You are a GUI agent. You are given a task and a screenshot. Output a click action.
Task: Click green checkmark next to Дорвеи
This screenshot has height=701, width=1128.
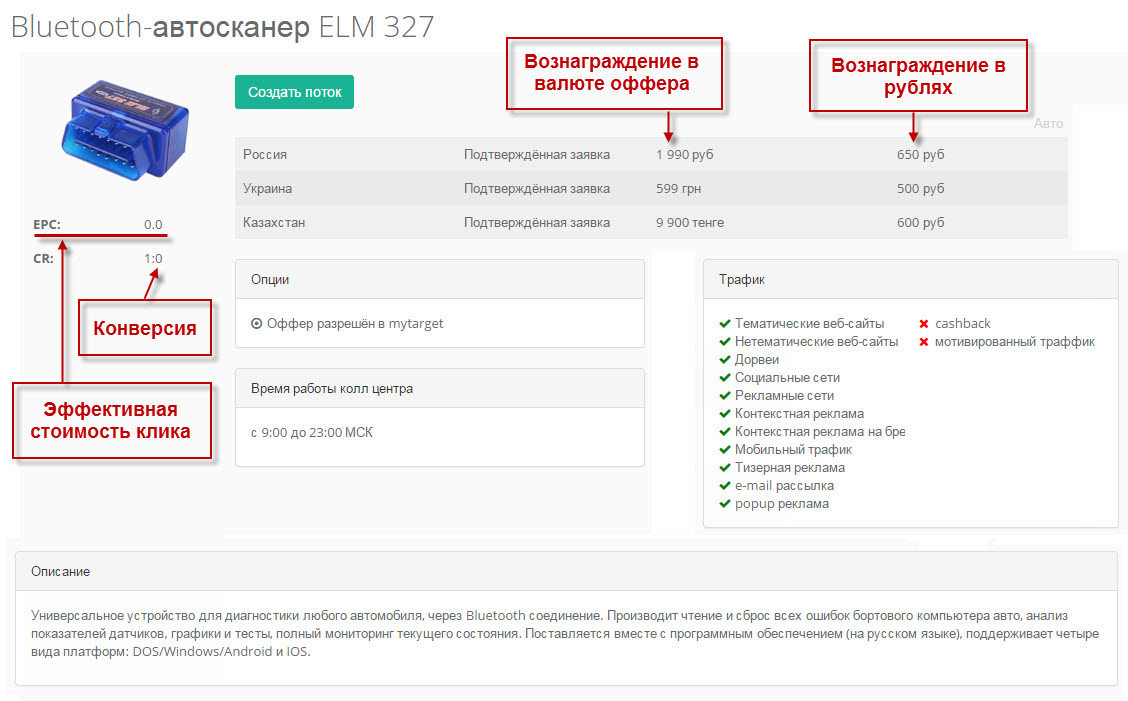725,360
